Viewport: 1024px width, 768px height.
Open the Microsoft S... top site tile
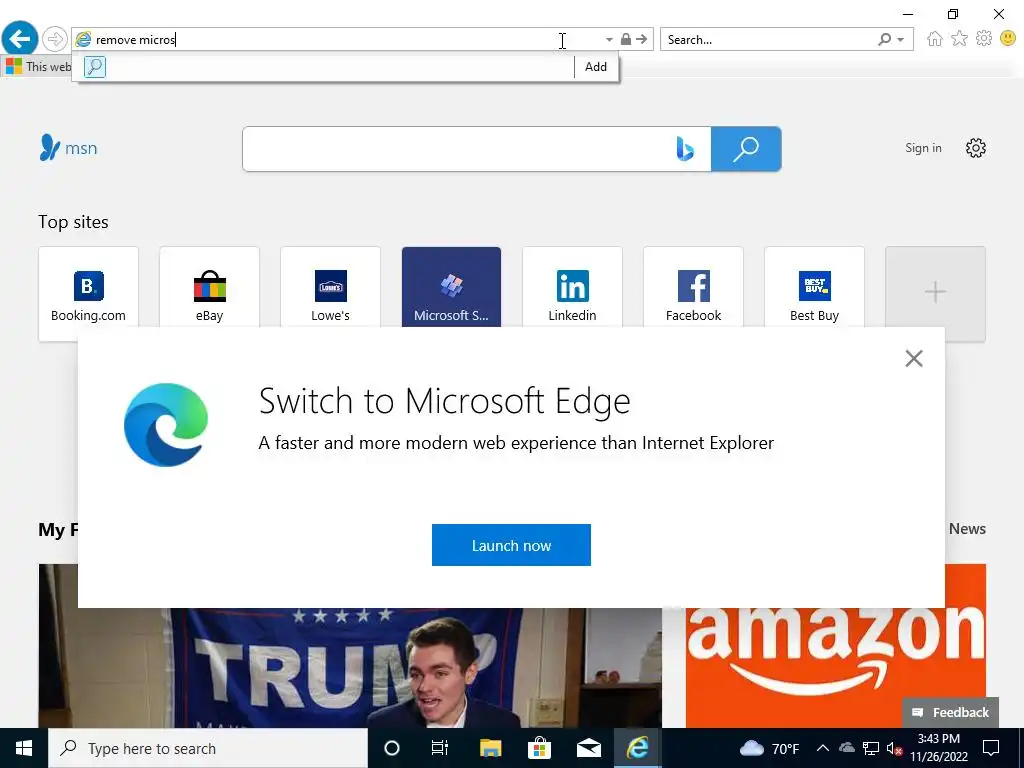pyautogui.click(x=451, y=287)
